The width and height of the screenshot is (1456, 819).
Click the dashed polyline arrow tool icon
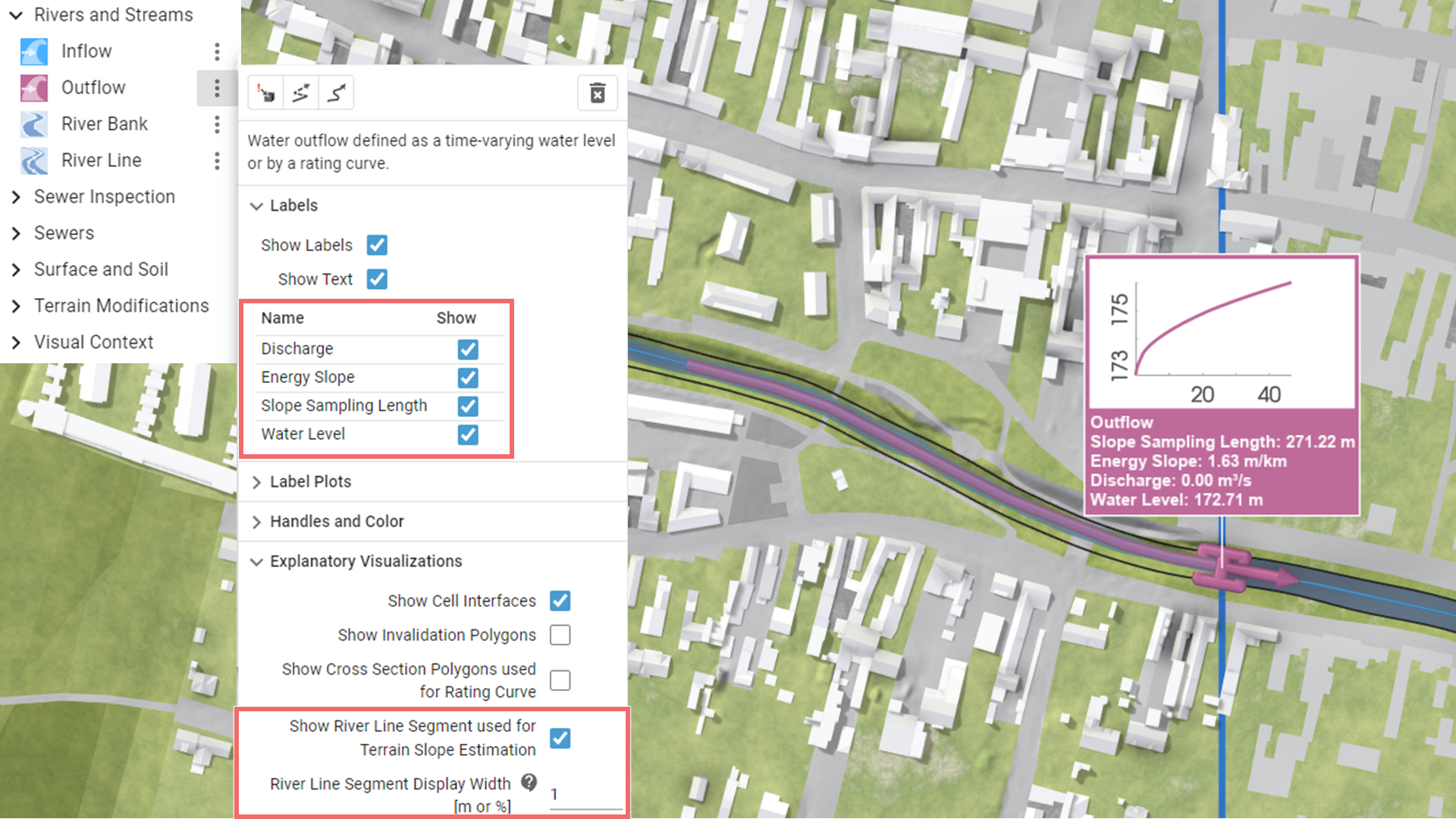[x=301, y=93]
